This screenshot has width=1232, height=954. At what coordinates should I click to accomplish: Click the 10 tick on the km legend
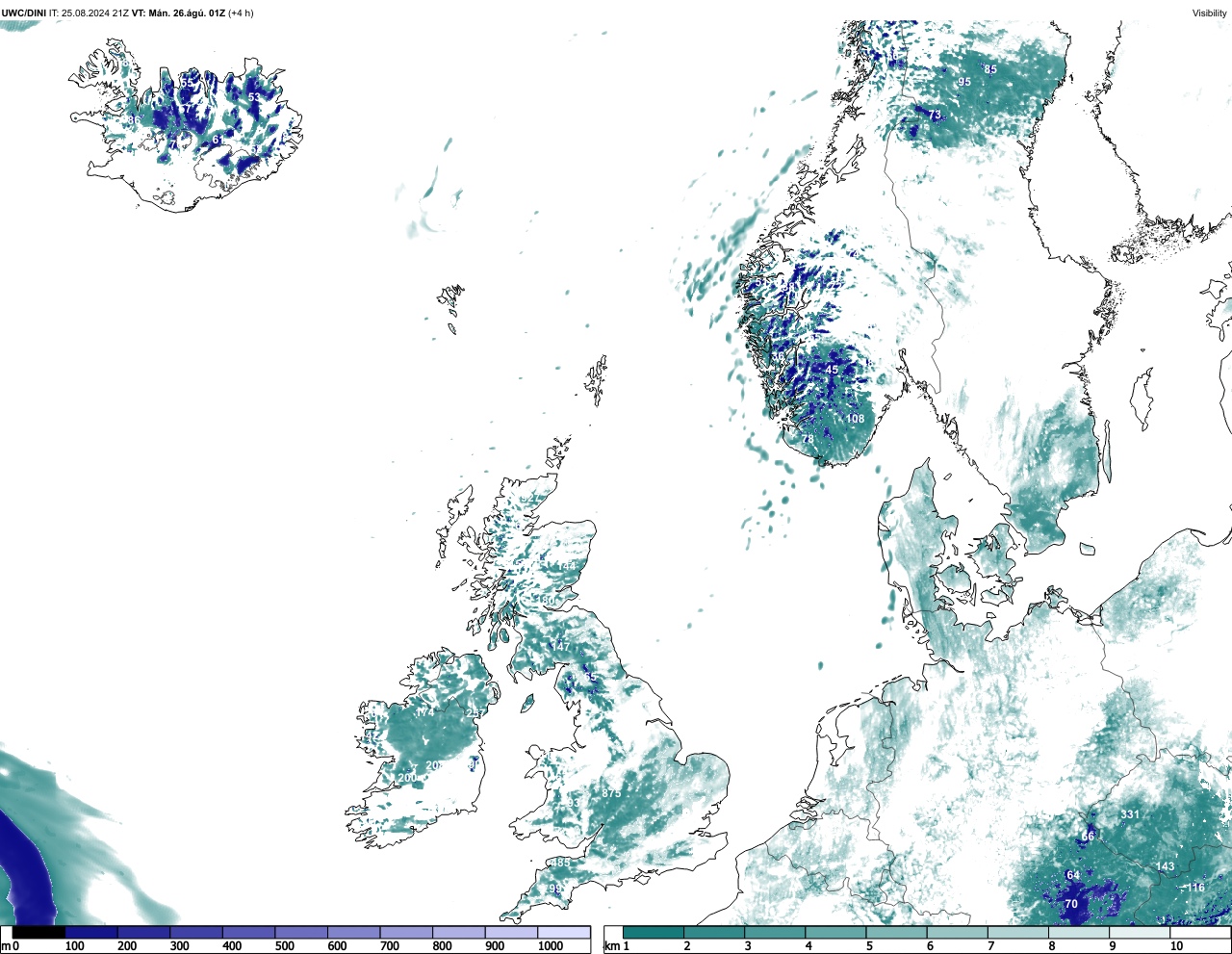(x=1176, y=946)
